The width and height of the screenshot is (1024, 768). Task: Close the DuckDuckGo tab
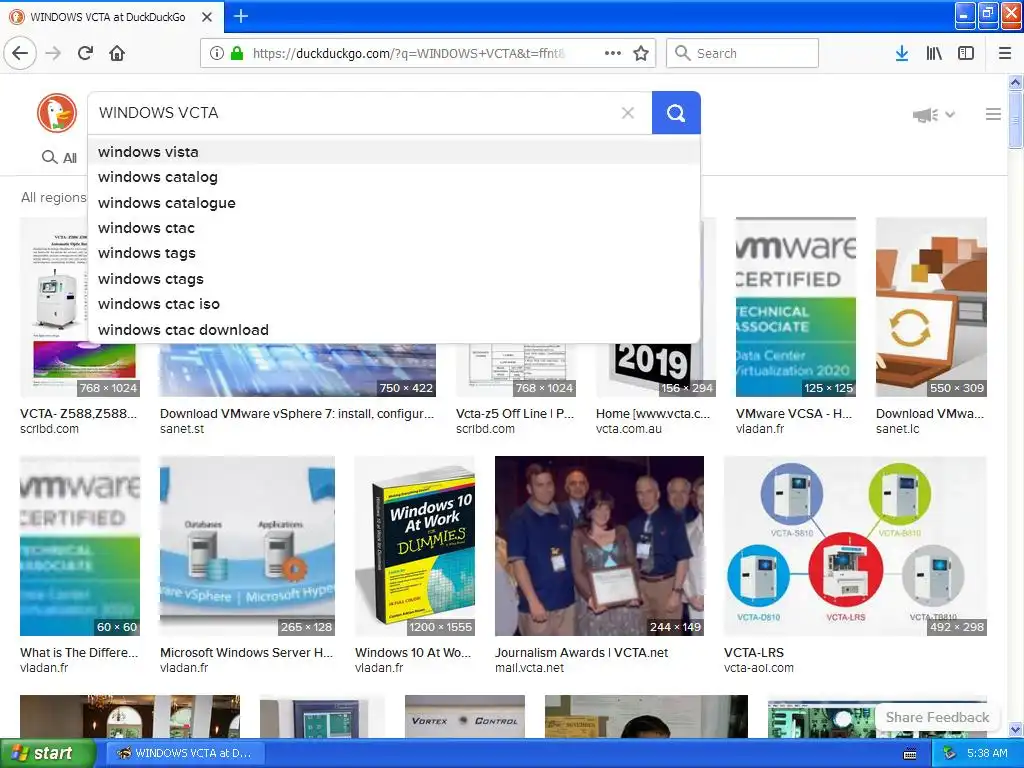click(x=207, y=17)
